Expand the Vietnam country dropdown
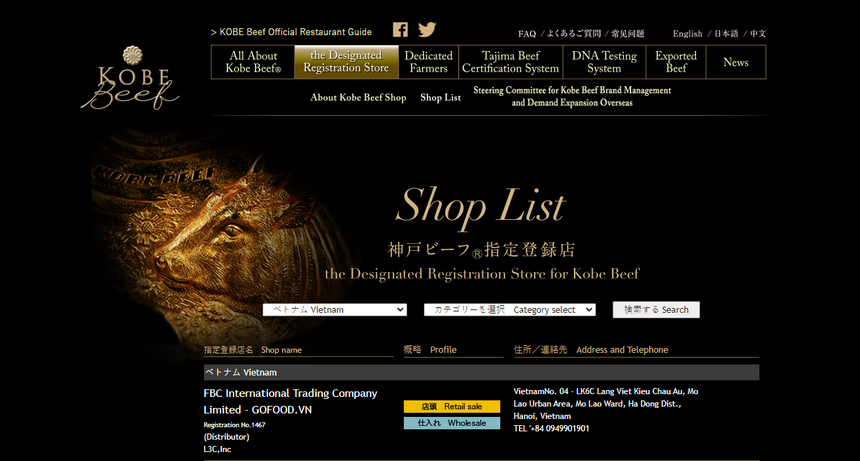This screenshot has width=860, height=461. pos(334,310)
